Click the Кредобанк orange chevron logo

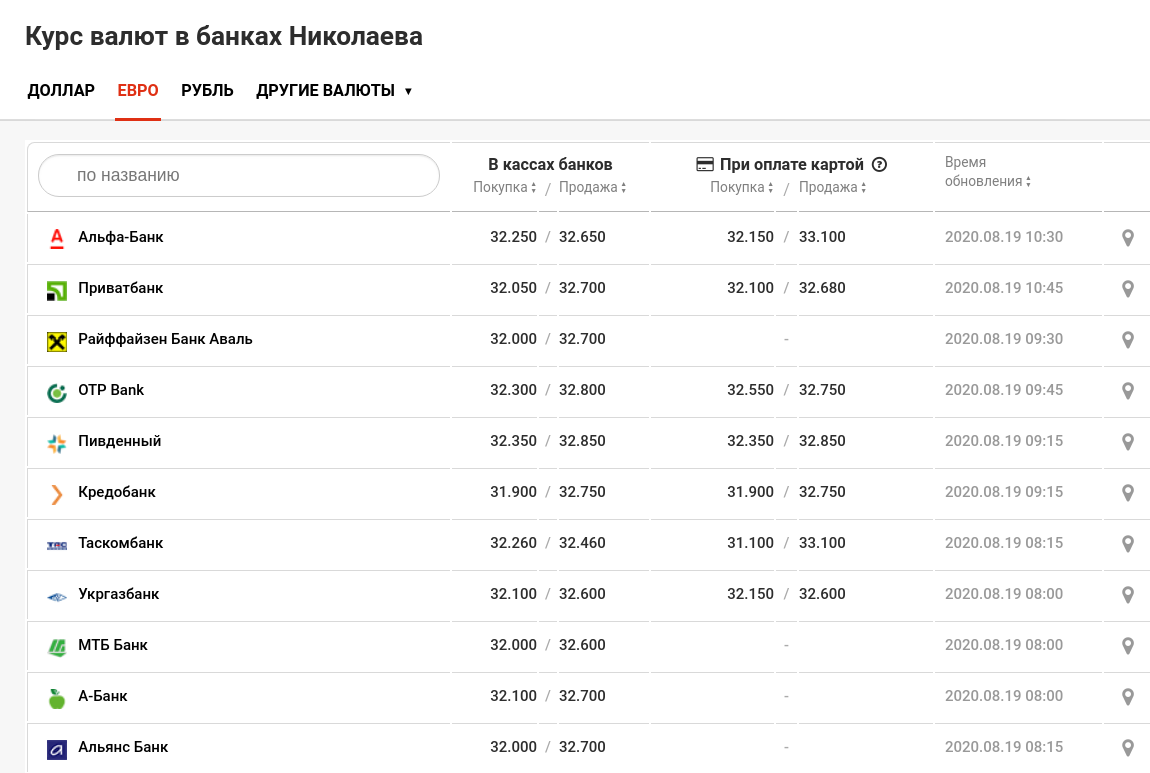pyautogui.click(x=56, y=494)
